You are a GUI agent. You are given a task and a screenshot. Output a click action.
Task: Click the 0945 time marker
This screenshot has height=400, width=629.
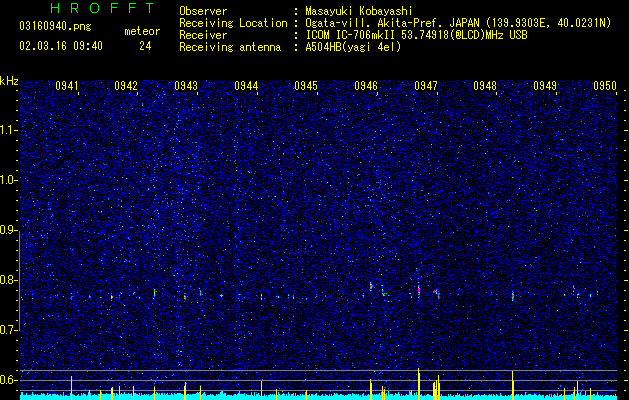click(x=306, y=86)
